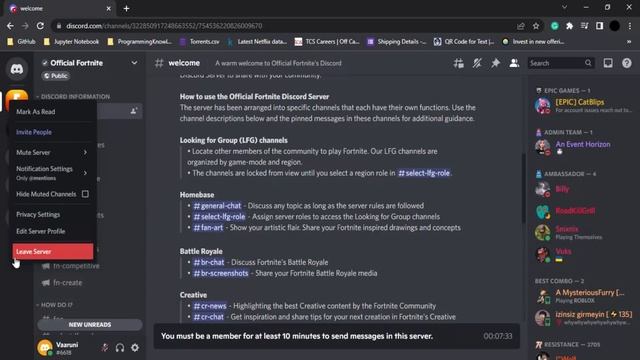Open the help question mark icon

[627, 63]
